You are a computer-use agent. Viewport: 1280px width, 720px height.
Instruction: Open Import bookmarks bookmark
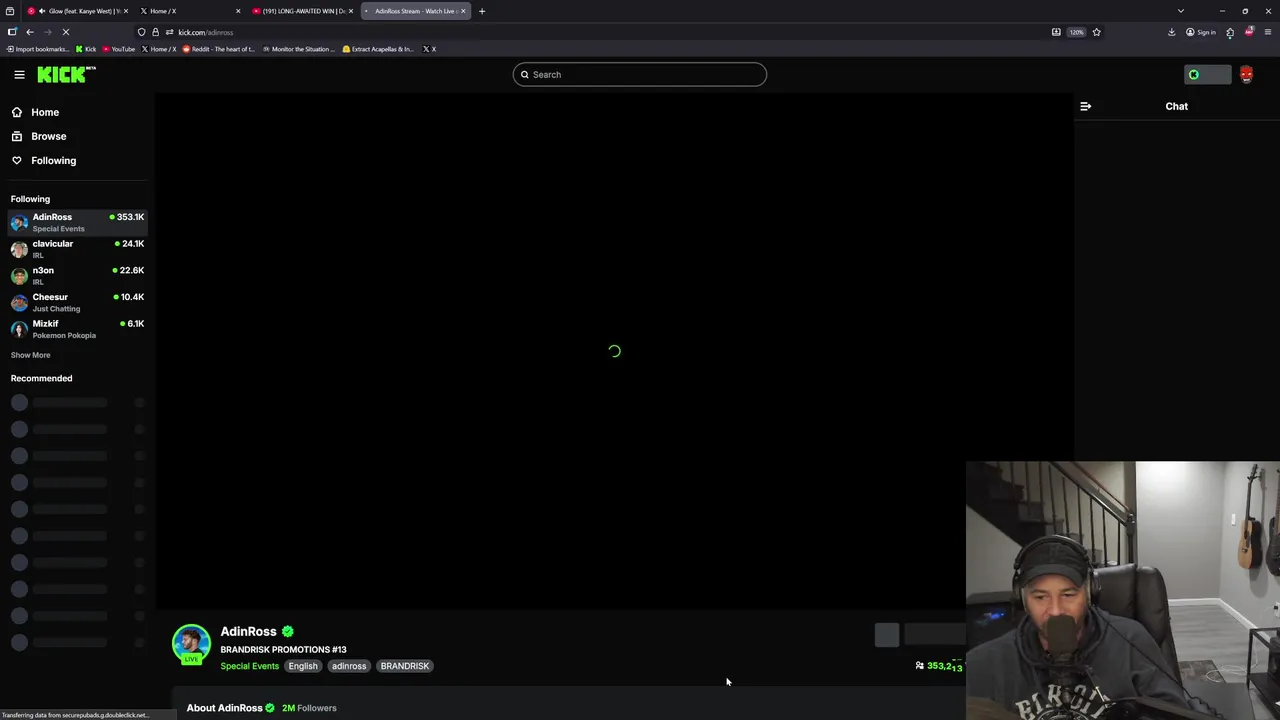pyautogui.click(x=36, y=49)
